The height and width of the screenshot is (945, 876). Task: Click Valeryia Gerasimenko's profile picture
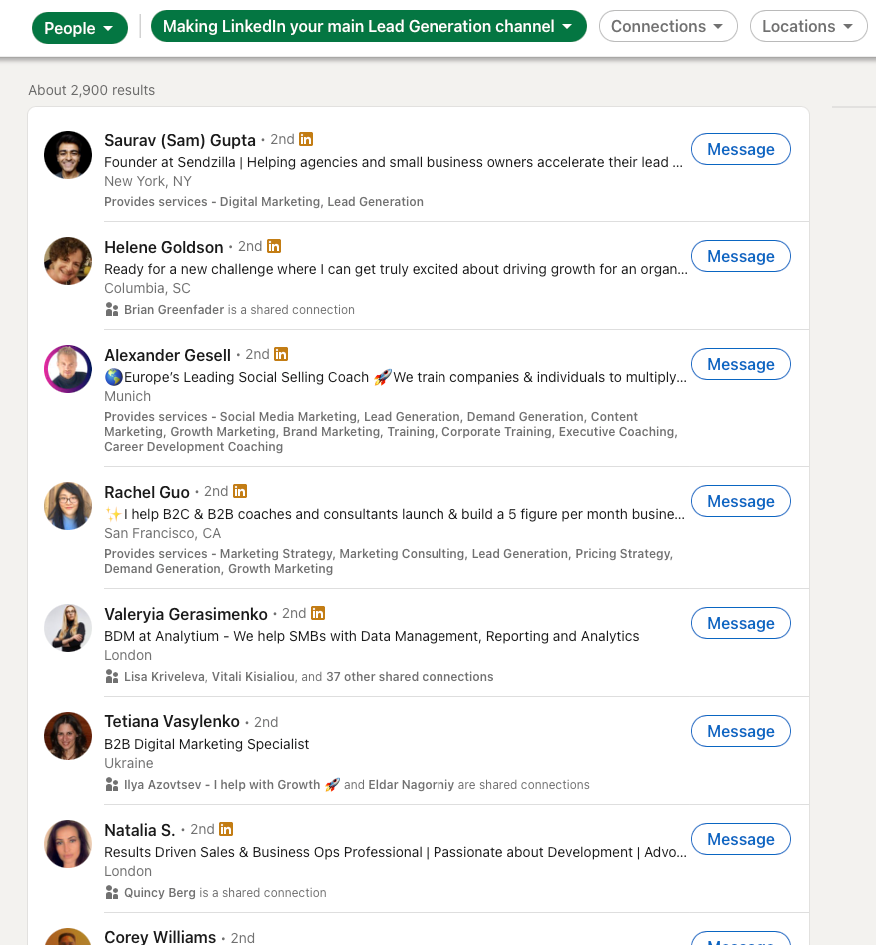click(68, 628)
